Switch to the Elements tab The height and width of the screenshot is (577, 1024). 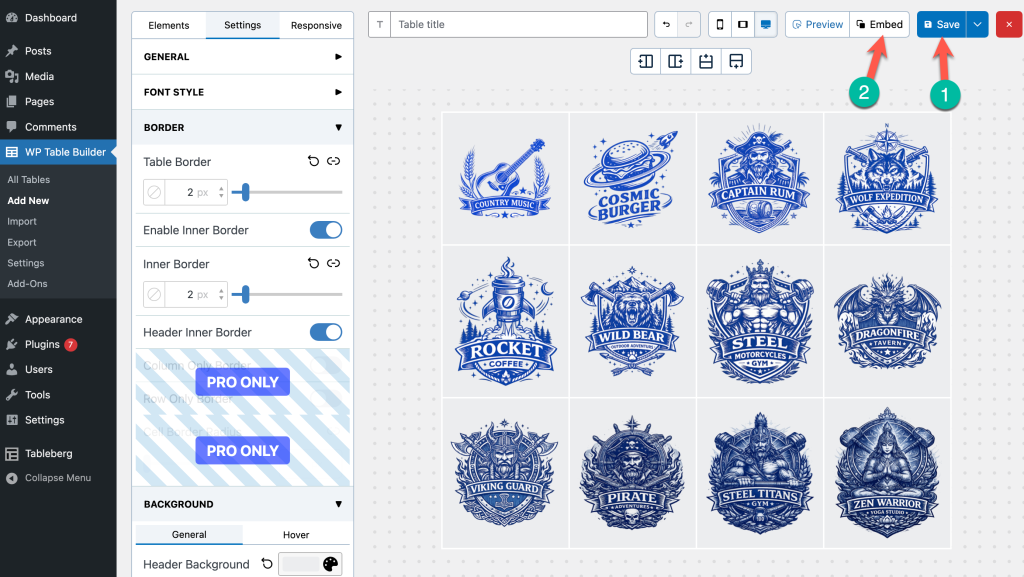[x=169, y=25]
